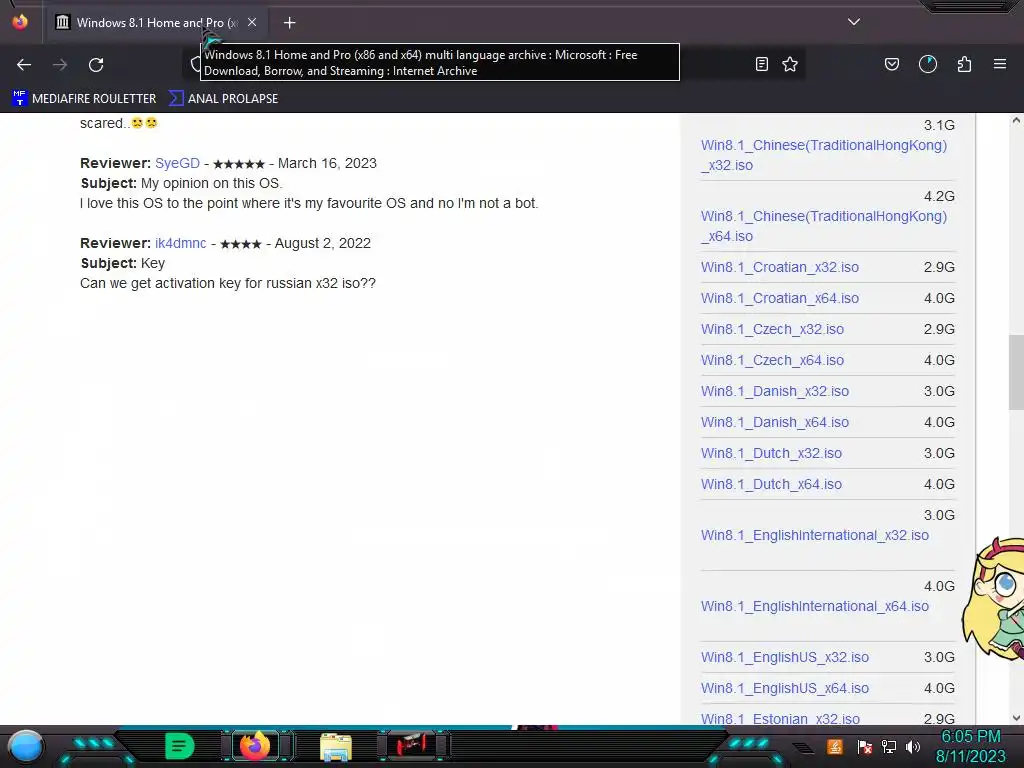Open reviewer ik4dmnc's profile link
The width and height of the screenshot is (1024, 768).
point(180,243)
